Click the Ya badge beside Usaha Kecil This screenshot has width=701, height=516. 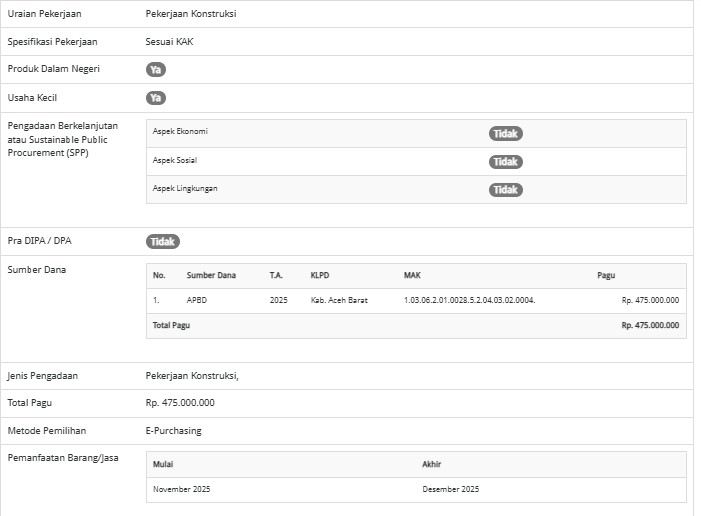point(156,98)
